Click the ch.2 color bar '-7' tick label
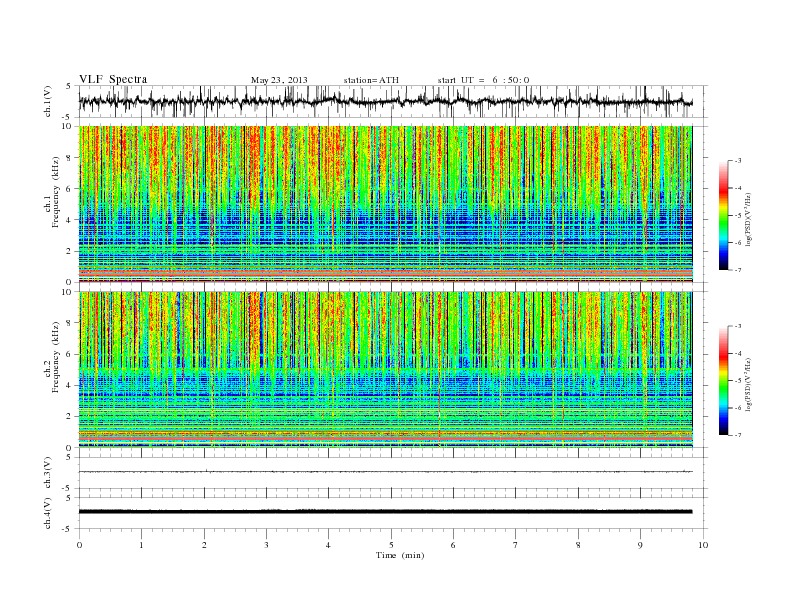Image resolution: width=792 pixels, height=612 pixels. pos(737,435)
